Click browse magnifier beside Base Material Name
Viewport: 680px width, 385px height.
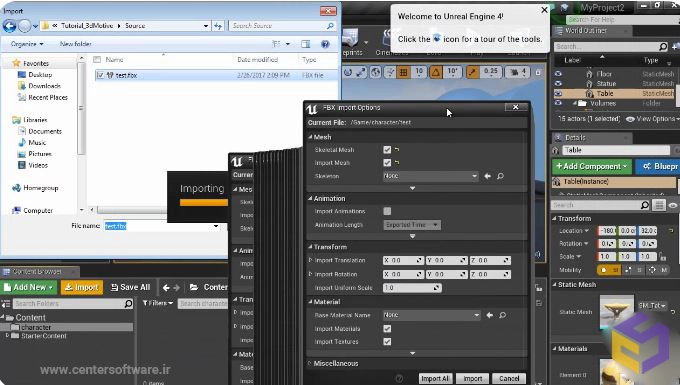pos(502,315)
